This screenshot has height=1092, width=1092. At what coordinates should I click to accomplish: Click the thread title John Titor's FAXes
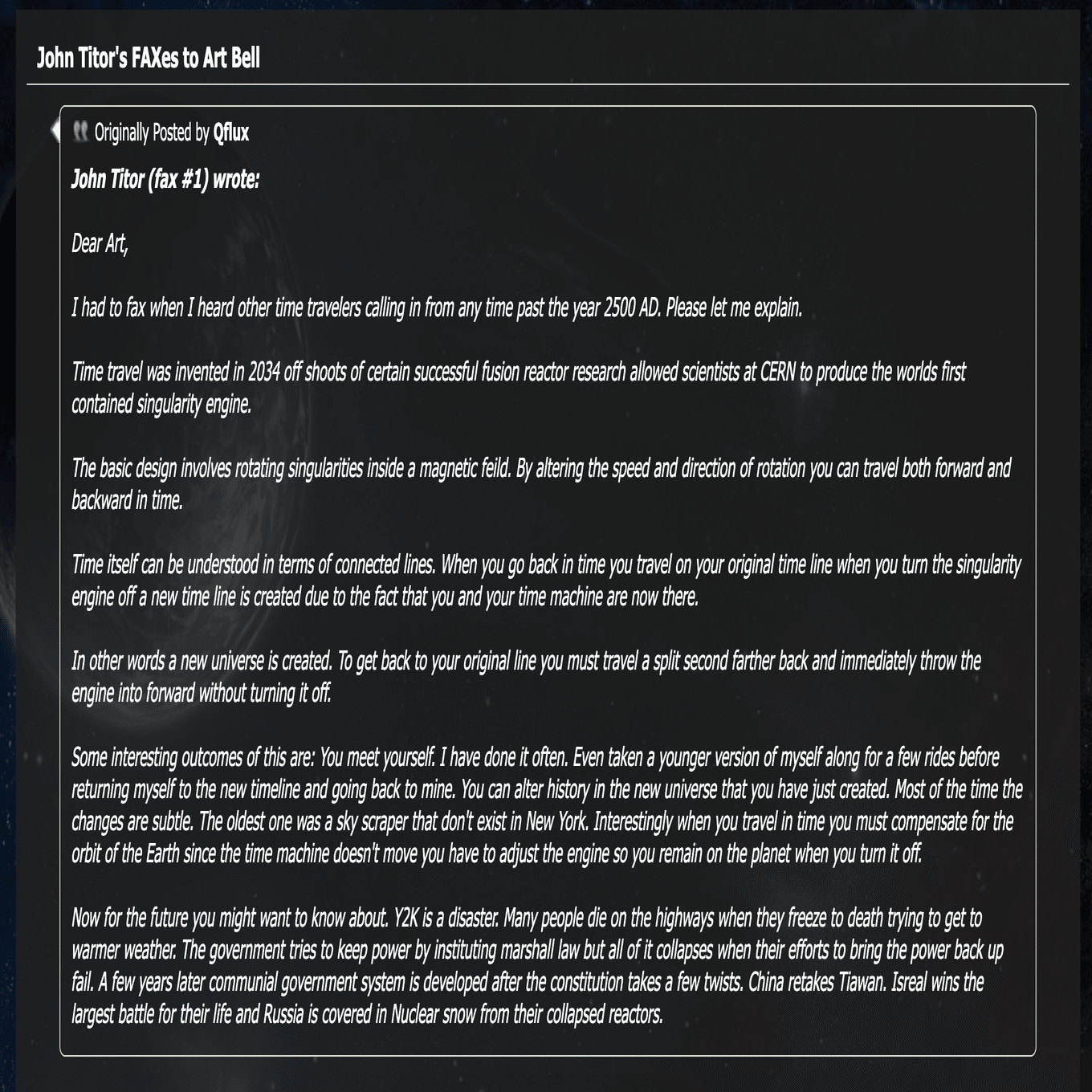149,59
